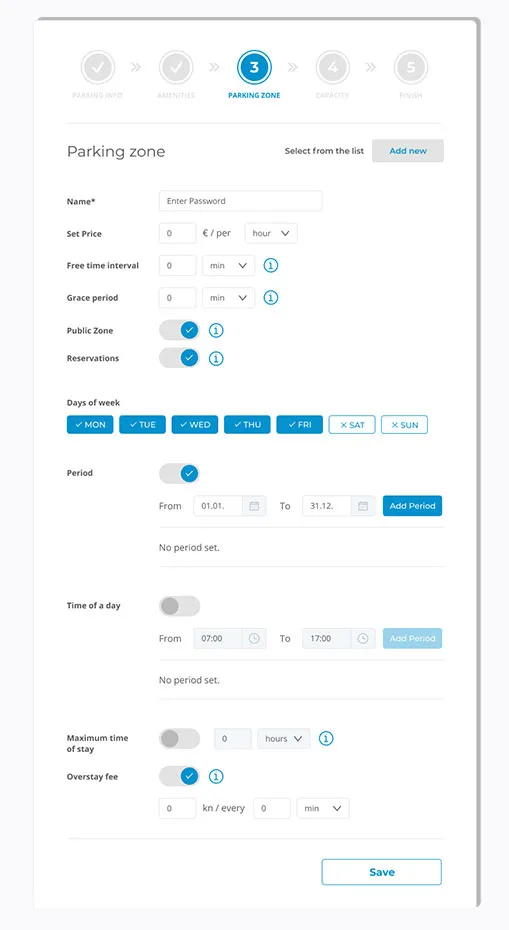
Task: Click info icon next to Free time interval
Action: (271, 265)
